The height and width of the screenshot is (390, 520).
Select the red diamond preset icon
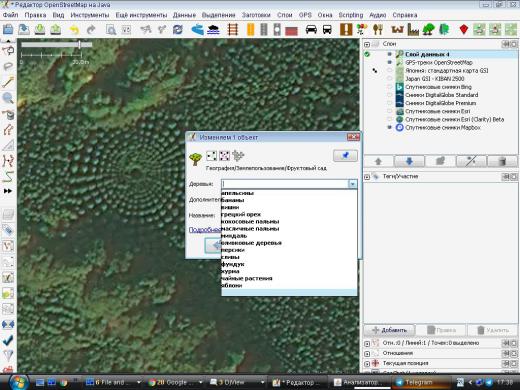click(464, 29)
